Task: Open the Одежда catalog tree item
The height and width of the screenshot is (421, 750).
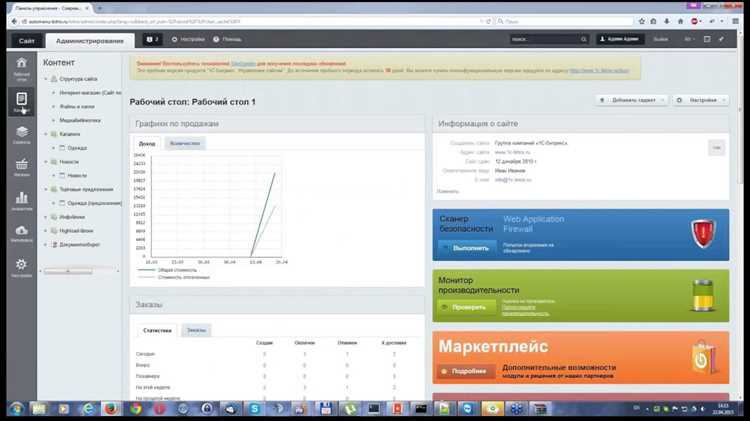Action: tap(77, 148)
